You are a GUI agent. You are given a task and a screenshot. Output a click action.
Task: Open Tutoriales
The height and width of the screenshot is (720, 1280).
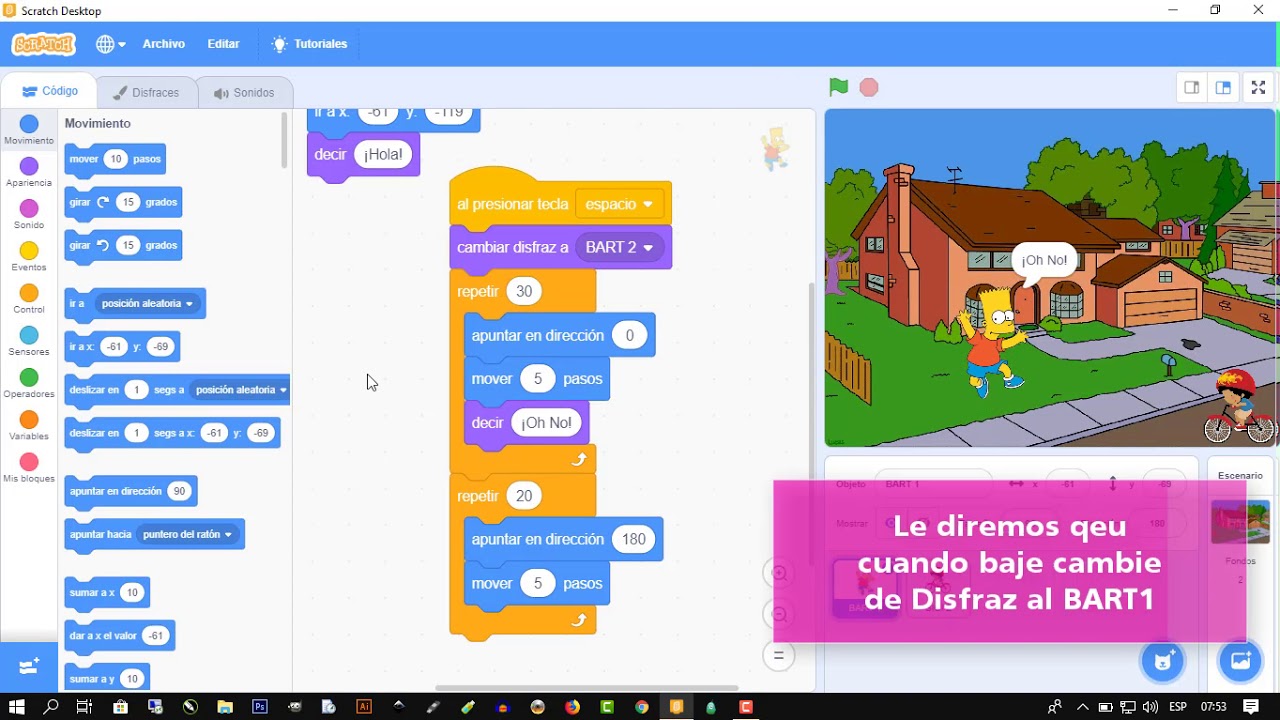[x=310, y=44]
